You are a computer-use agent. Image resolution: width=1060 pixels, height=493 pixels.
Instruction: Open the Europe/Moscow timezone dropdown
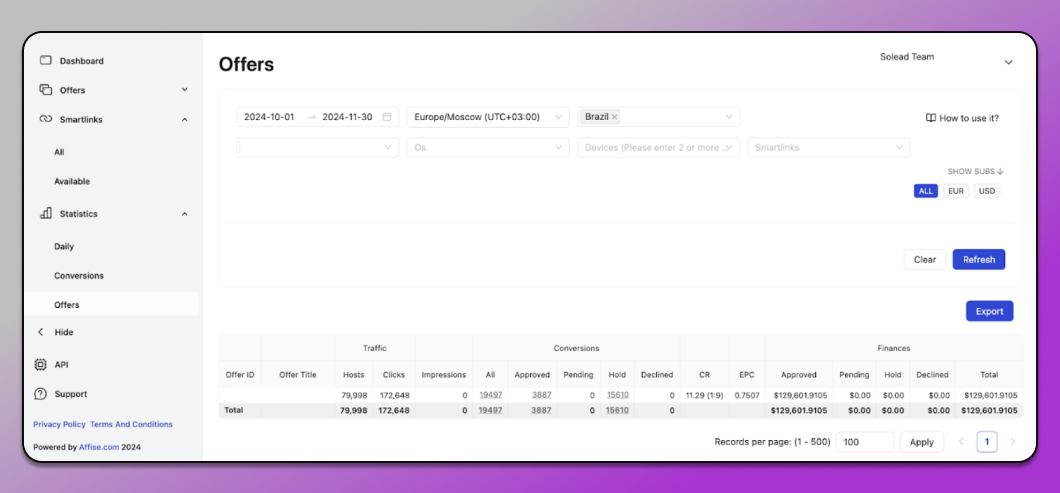(487, 117)
